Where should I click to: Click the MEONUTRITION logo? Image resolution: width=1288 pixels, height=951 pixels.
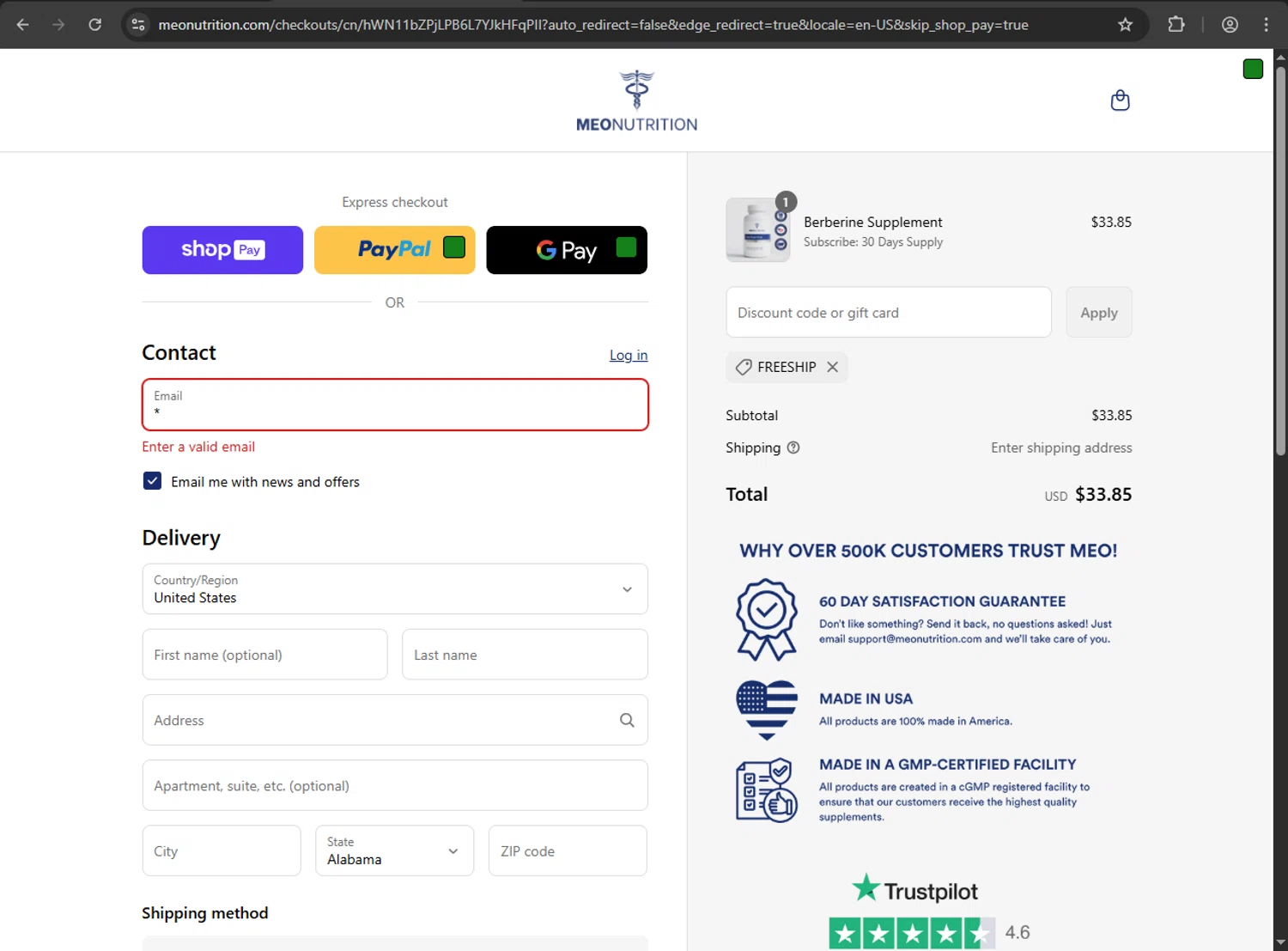pos(636,101)
